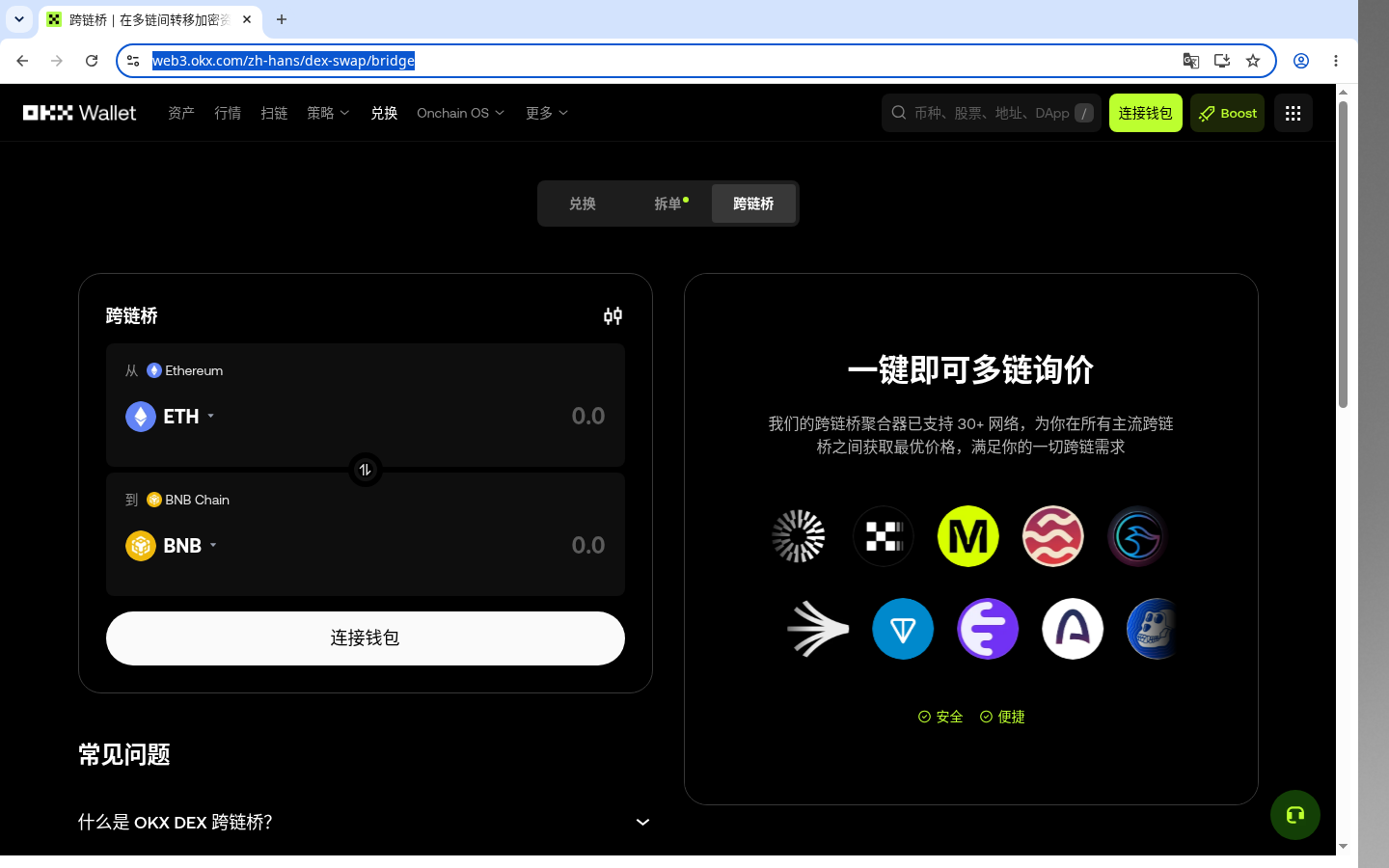Expand the Onchain OS navigation dropdown
Viewport: 1389px width, 868px height.
461,113
